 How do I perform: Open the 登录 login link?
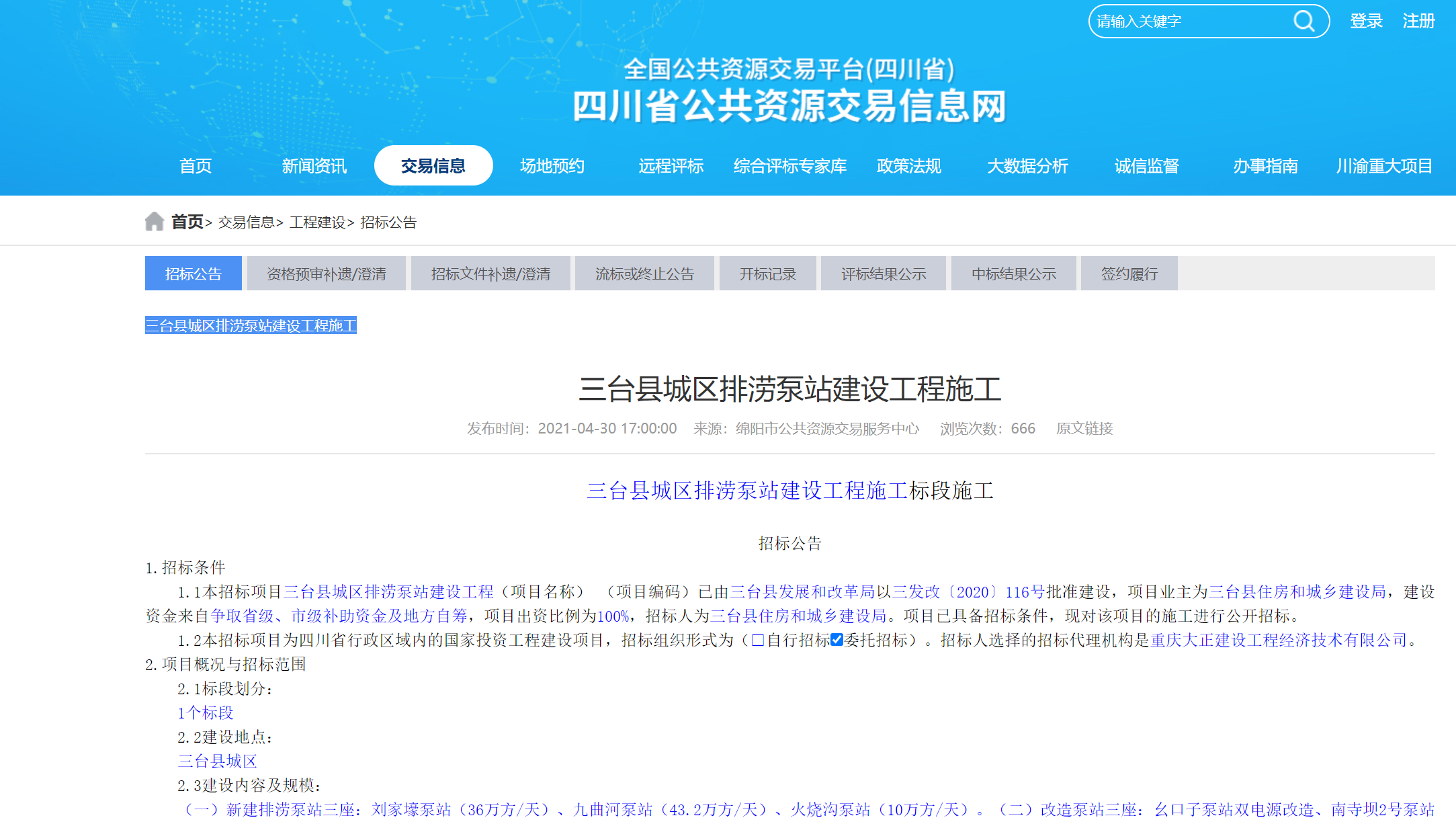click(1366, 21)
